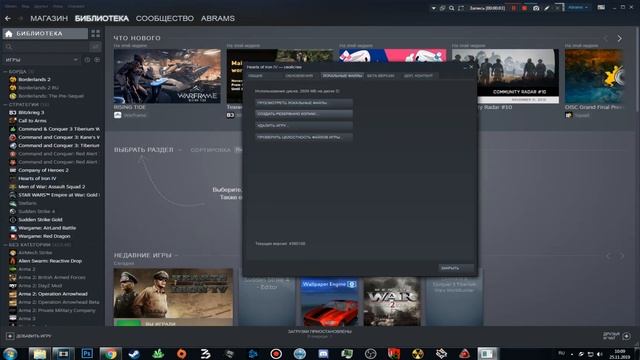Click Add a Game at bottom left
The image size is (640, 360).
29,336
